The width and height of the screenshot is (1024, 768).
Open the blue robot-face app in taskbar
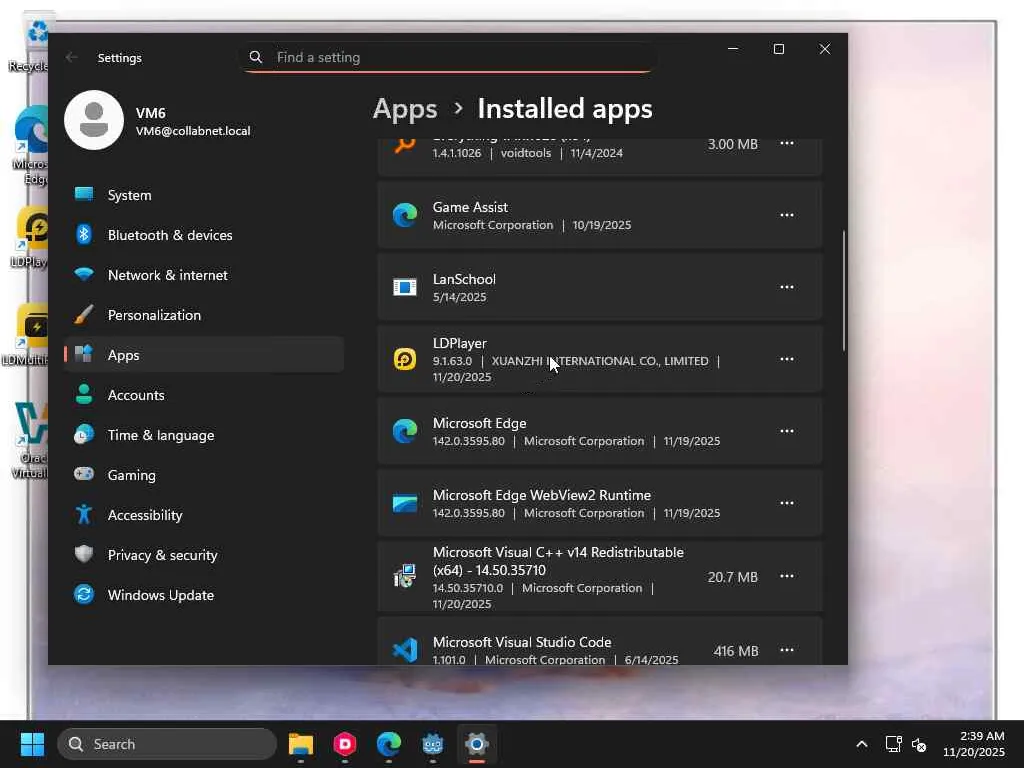point(432,744)
